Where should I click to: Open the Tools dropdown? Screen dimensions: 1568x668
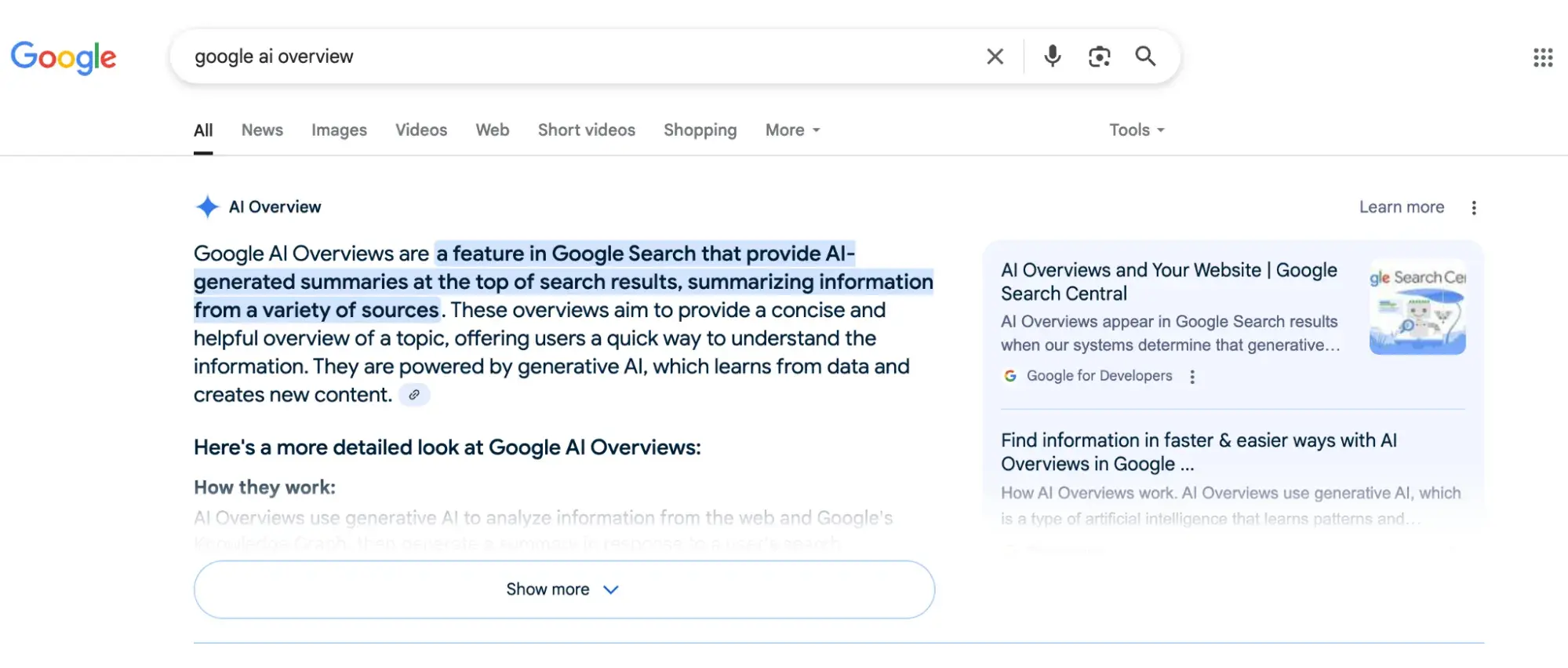click(1136, 130)
